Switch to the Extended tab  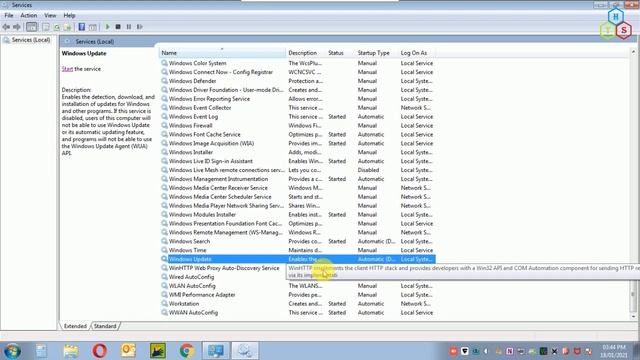(75, 326)
